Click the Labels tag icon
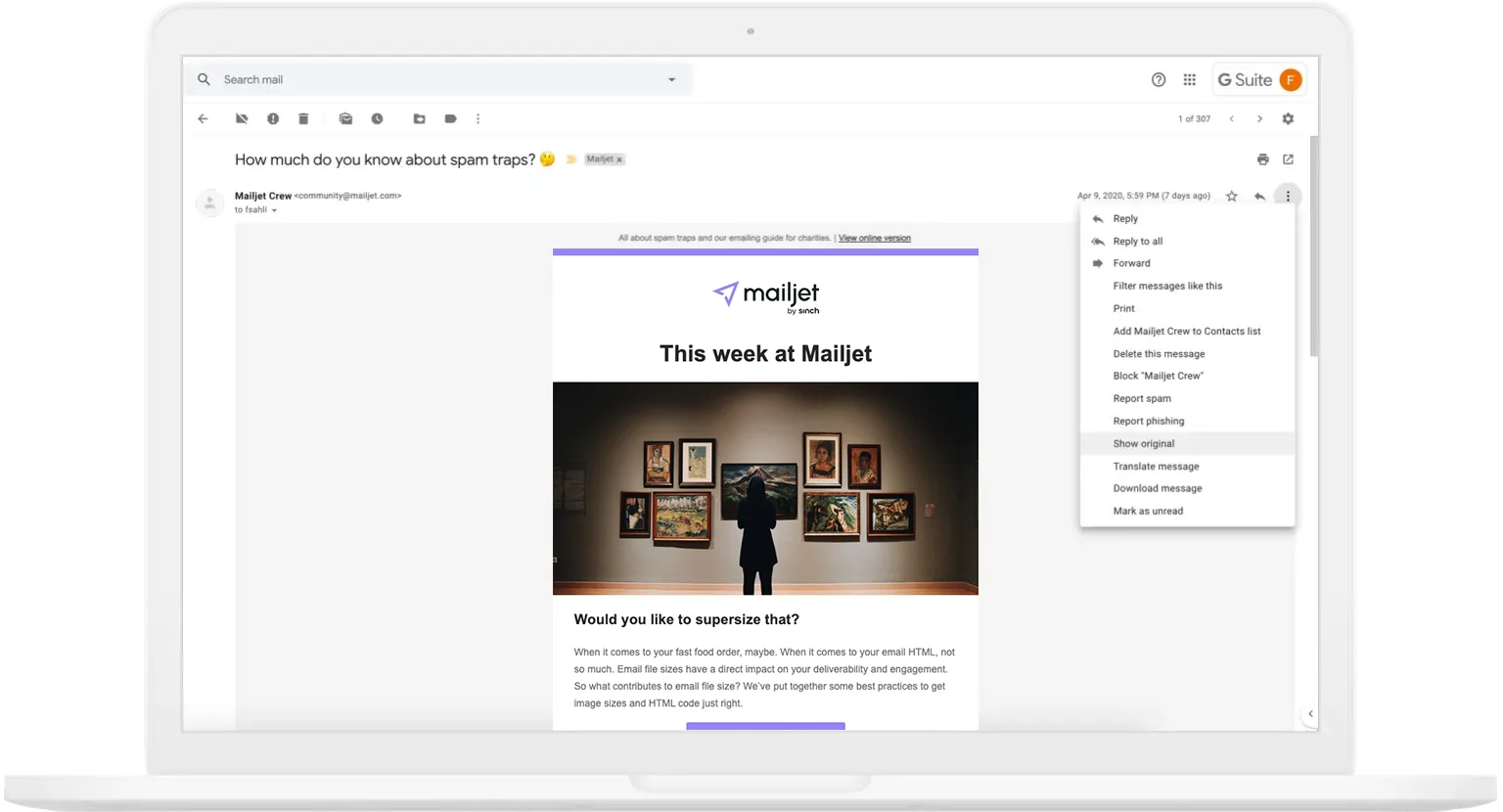Viewport: 1503px width, 812px height. coord(450,118)
